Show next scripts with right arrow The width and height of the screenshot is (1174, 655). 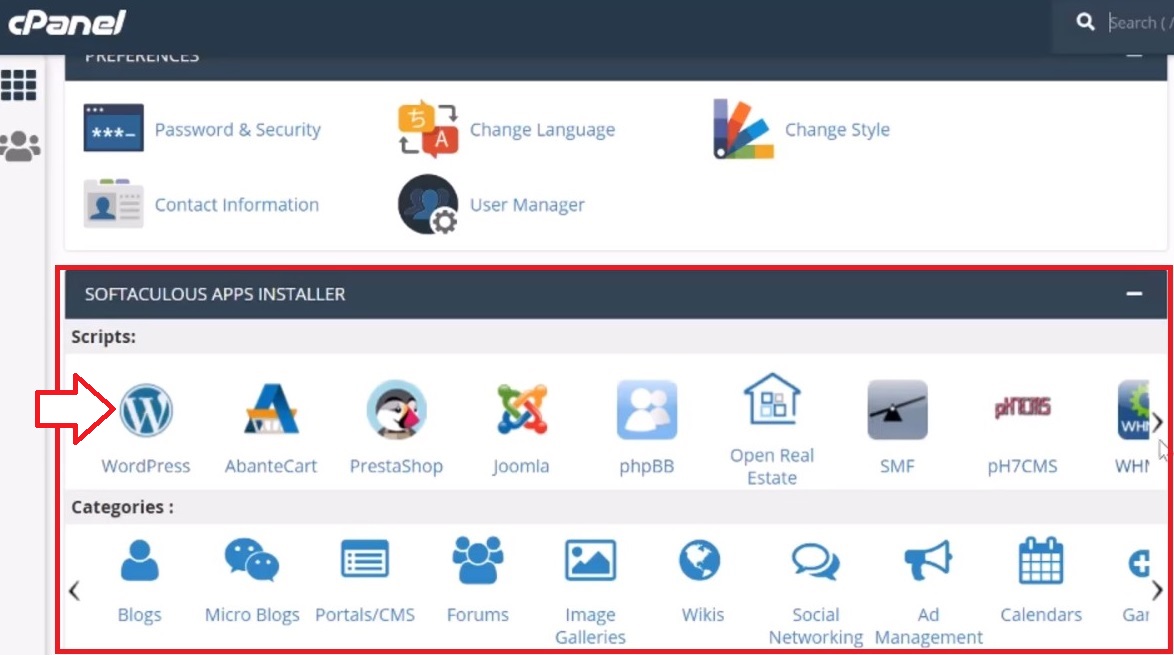click(1158, 422)
